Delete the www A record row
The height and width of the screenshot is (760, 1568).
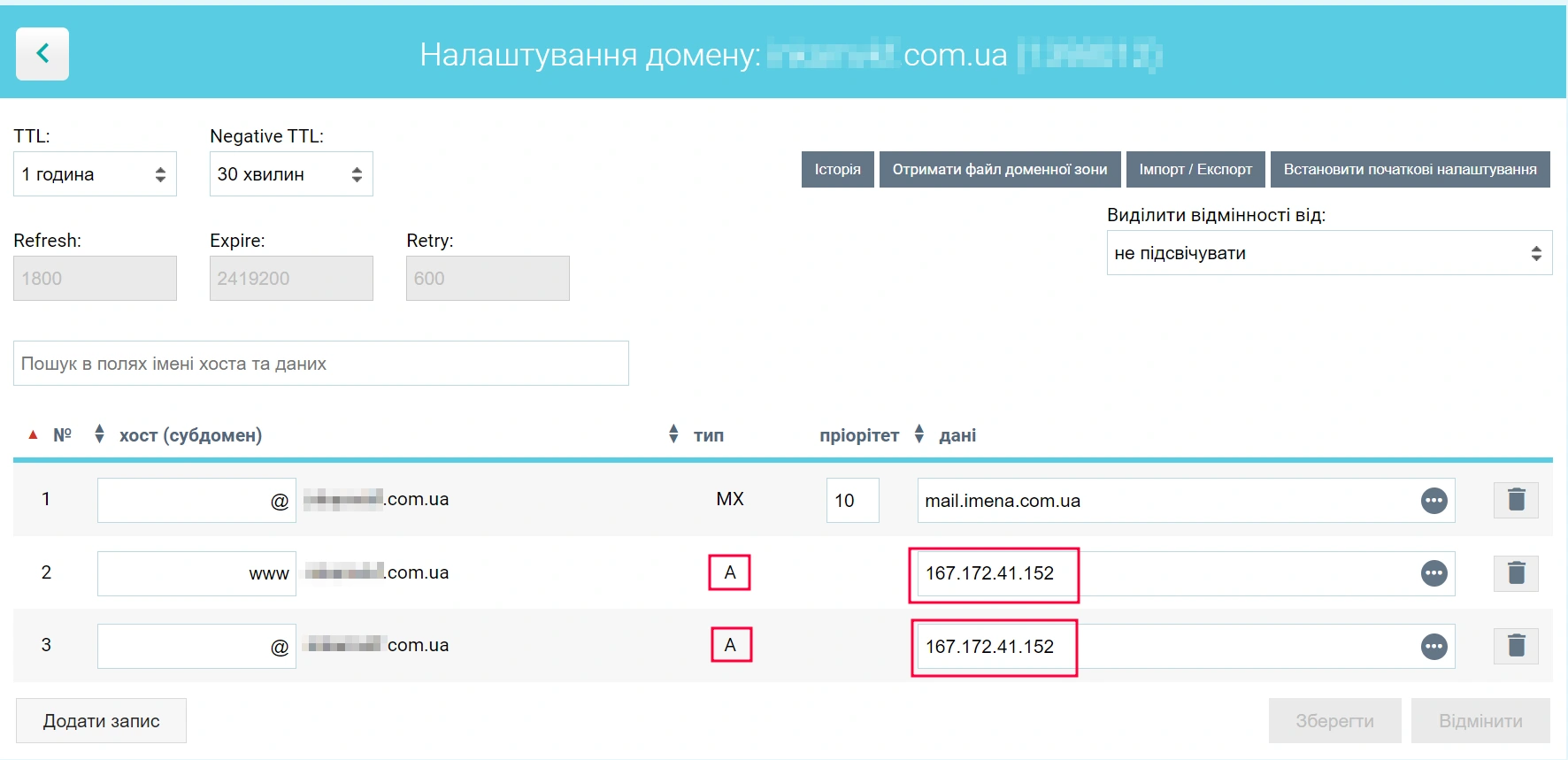(x=1516, y=573)
